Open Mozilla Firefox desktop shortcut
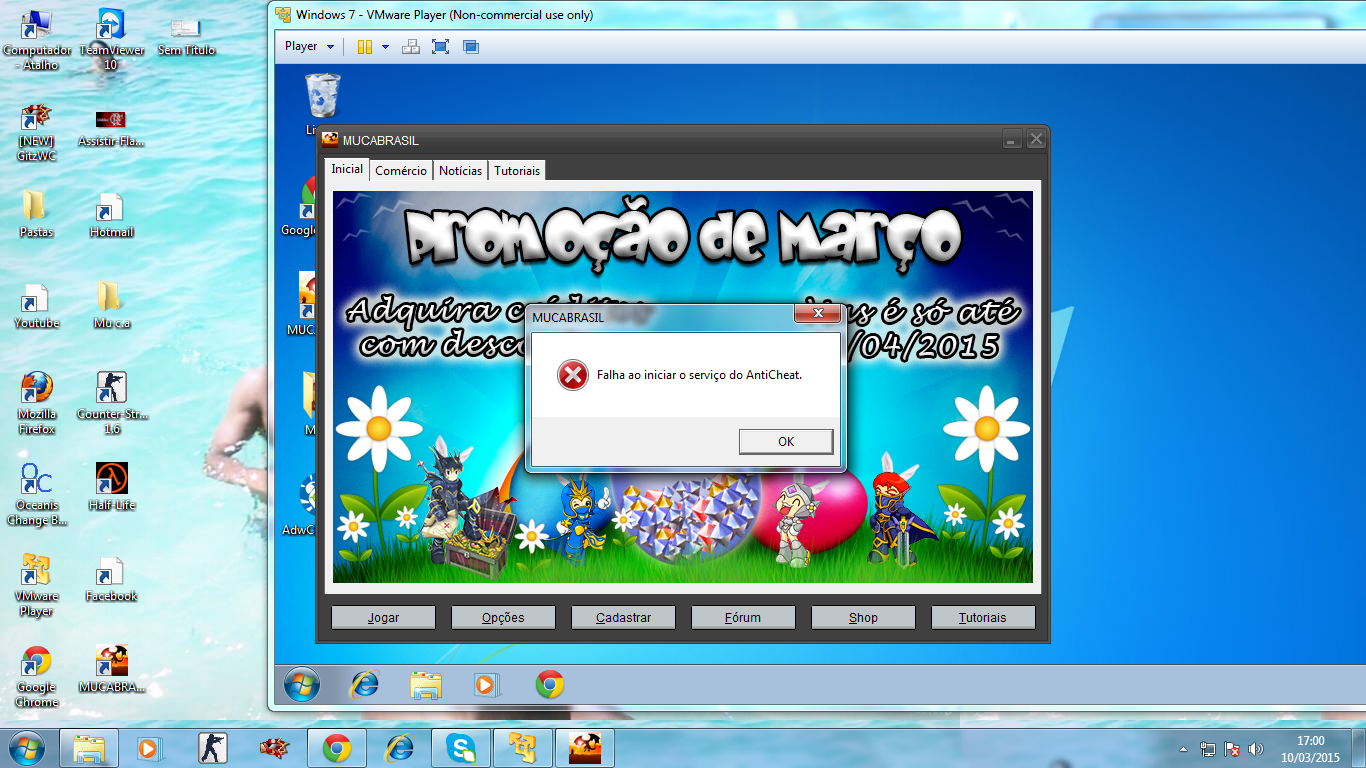 (37, 389)
